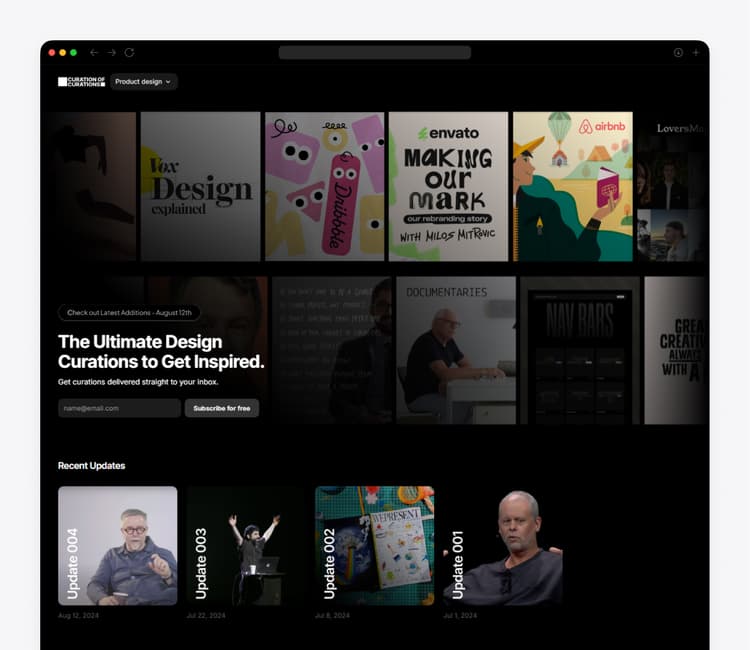Click the Jul 8, 2024 date
The width and height of the screenshot is (750, 650).
(x=332, y=616)
